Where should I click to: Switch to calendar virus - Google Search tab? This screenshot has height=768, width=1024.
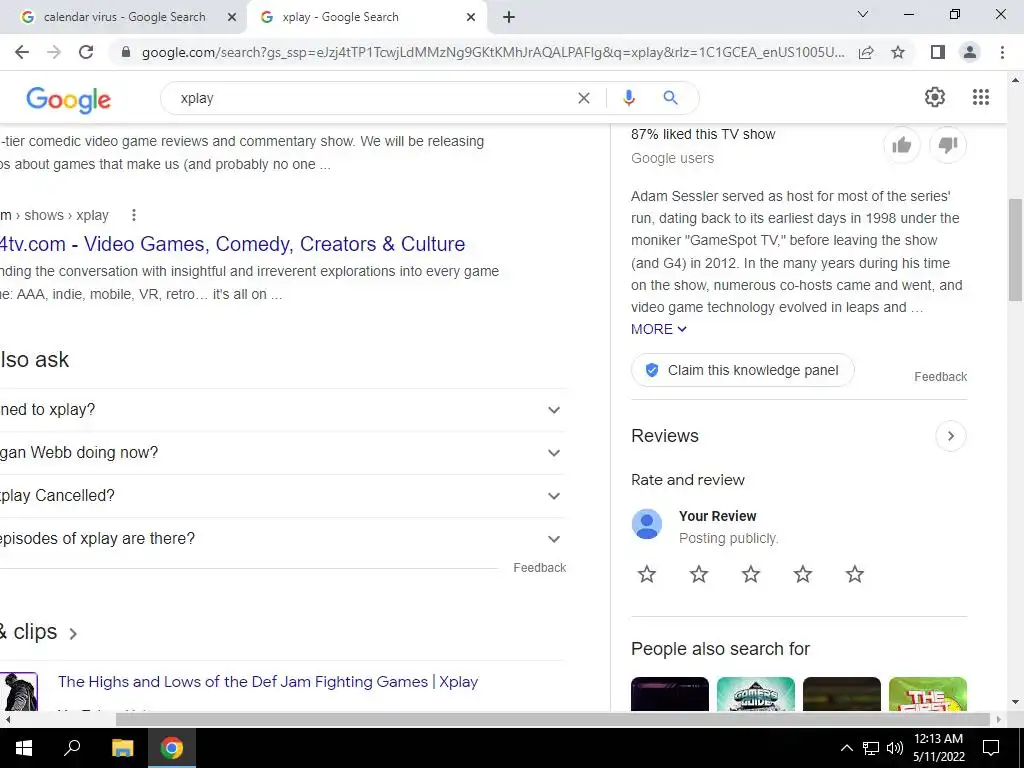click(x=124, y=17)
